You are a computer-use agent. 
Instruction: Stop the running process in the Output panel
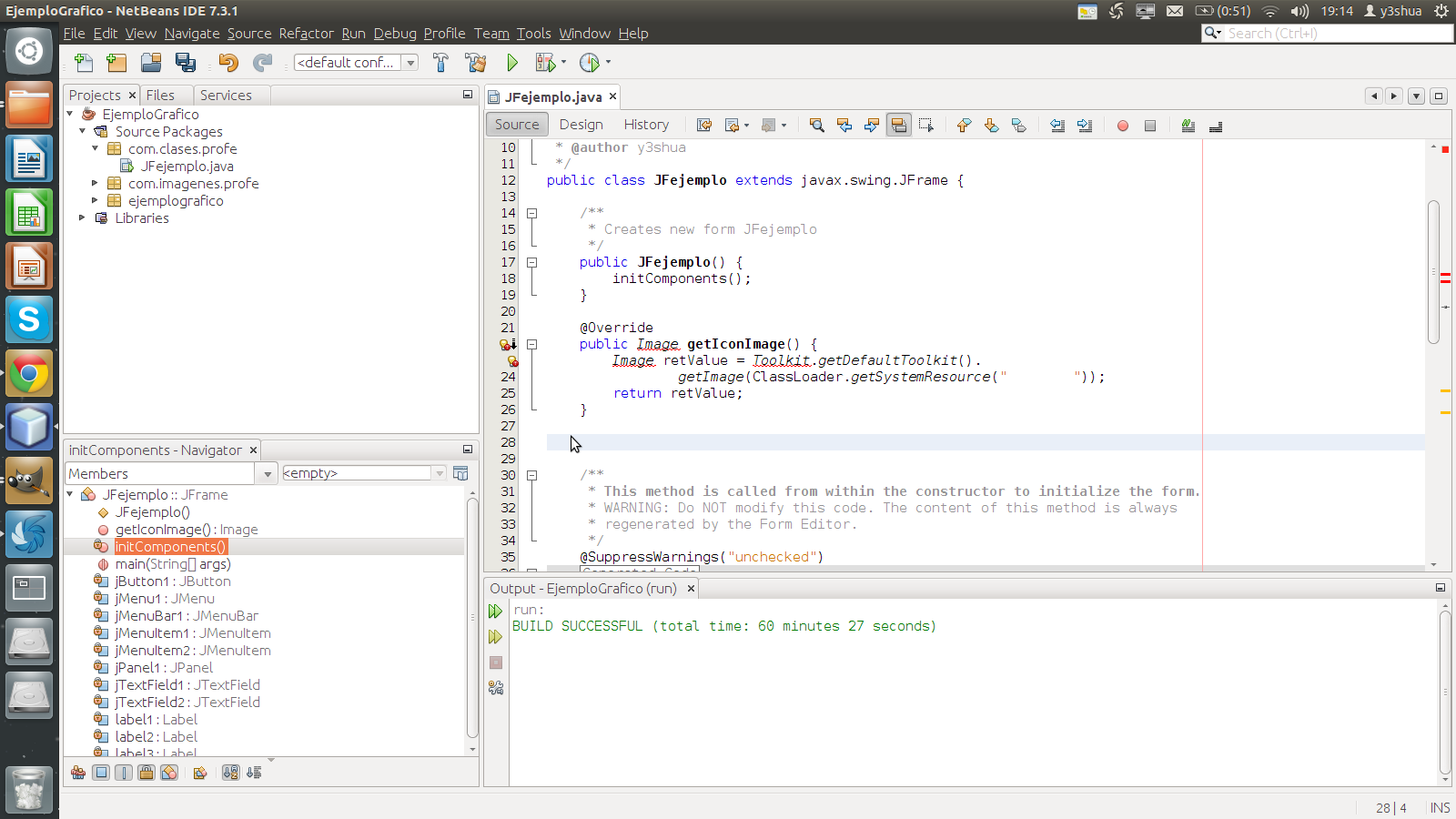click(x=496, y=662)
